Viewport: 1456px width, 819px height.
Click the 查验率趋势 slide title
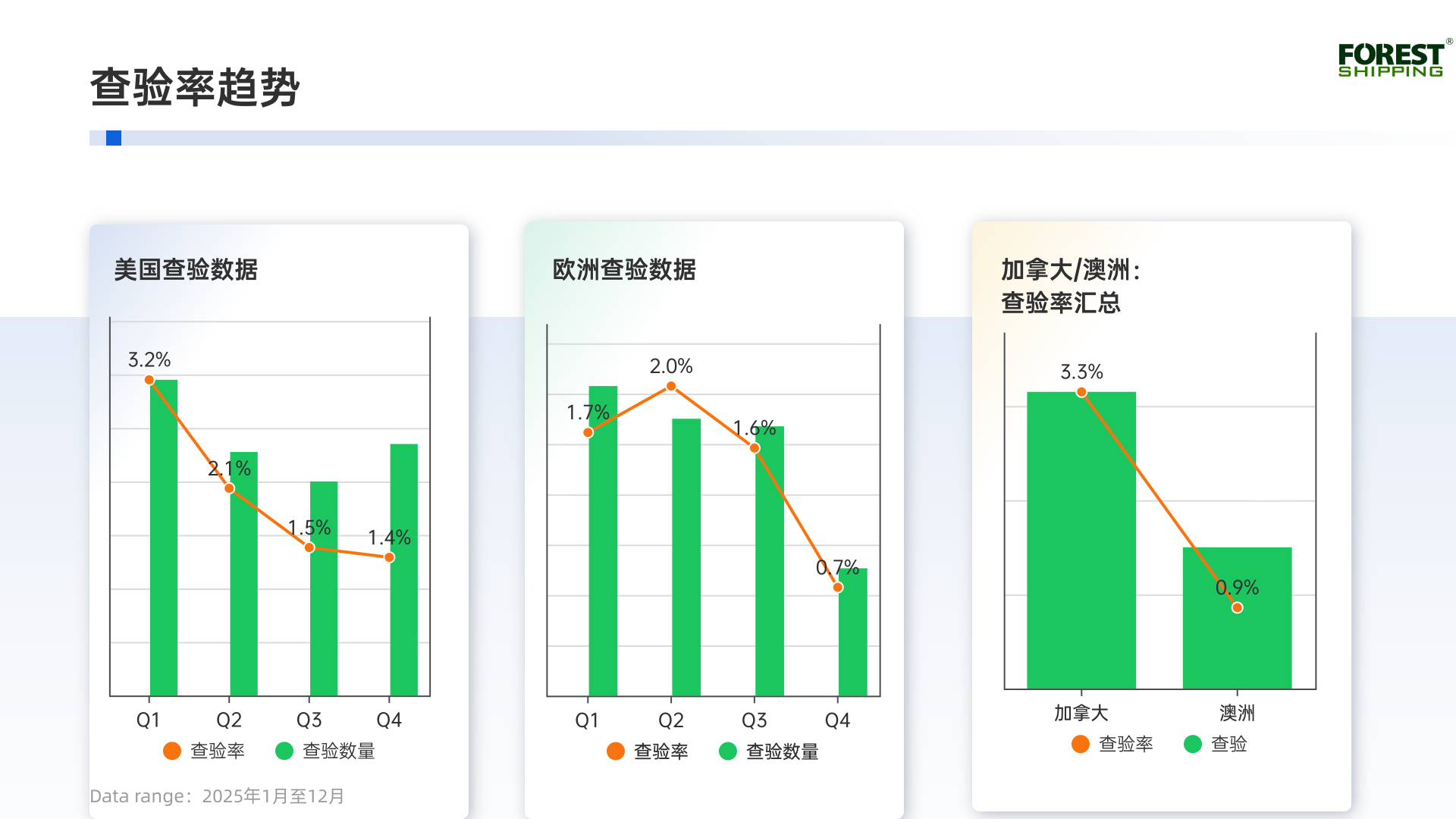[x=196, y=85]
